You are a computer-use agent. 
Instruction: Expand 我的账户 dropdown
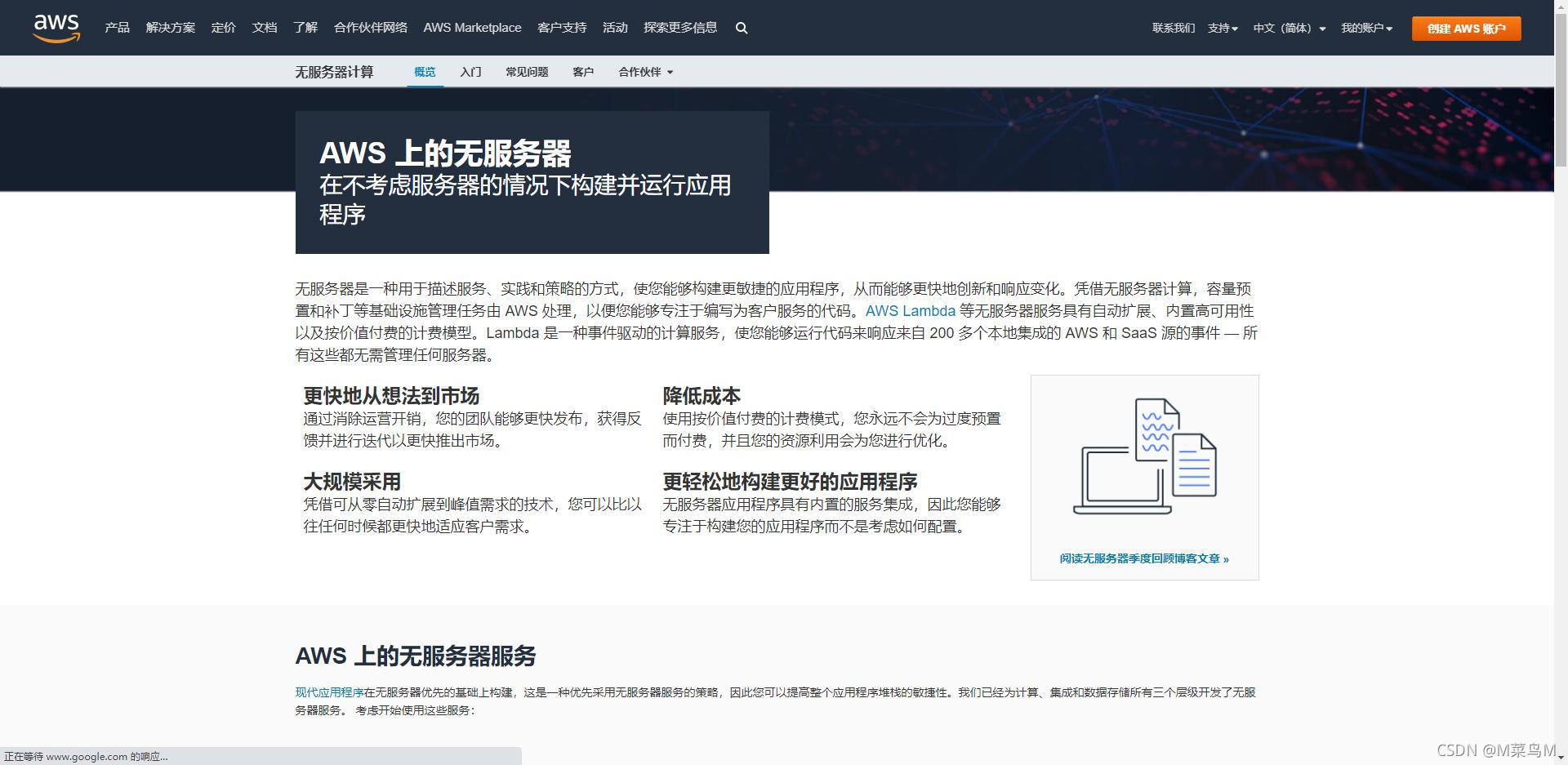coord(1366,28)
